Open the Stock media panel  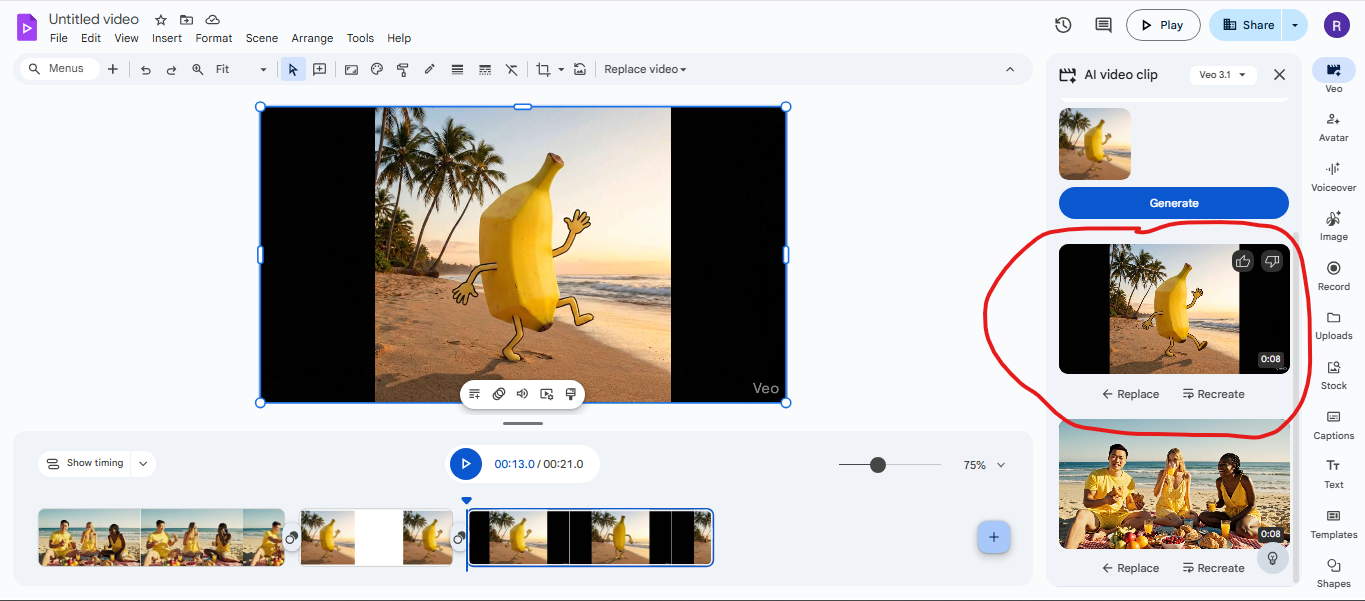[1333, 374]
